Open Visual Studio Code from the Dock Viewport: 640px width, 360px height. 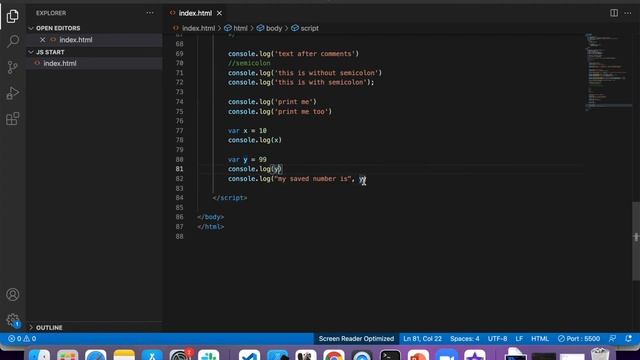tap(249, 355)
